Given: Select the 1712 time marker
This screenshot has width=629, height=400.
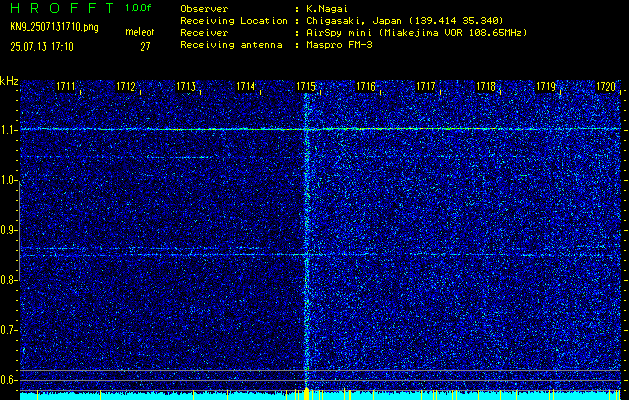Looking at the screenshot, I should pyautogui.click(x=125, y=86).
